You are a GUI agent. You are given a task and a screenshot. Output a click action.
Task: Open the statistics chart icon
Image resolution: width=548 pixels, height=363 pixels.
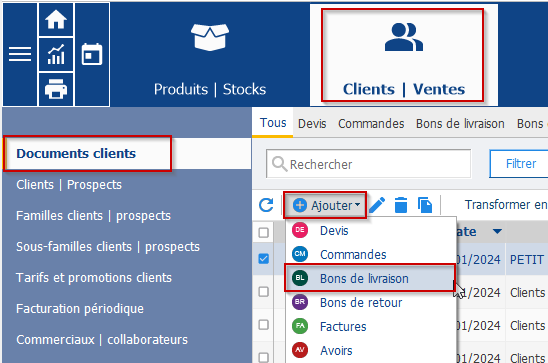pyautogui.click(x=56, y=55)
